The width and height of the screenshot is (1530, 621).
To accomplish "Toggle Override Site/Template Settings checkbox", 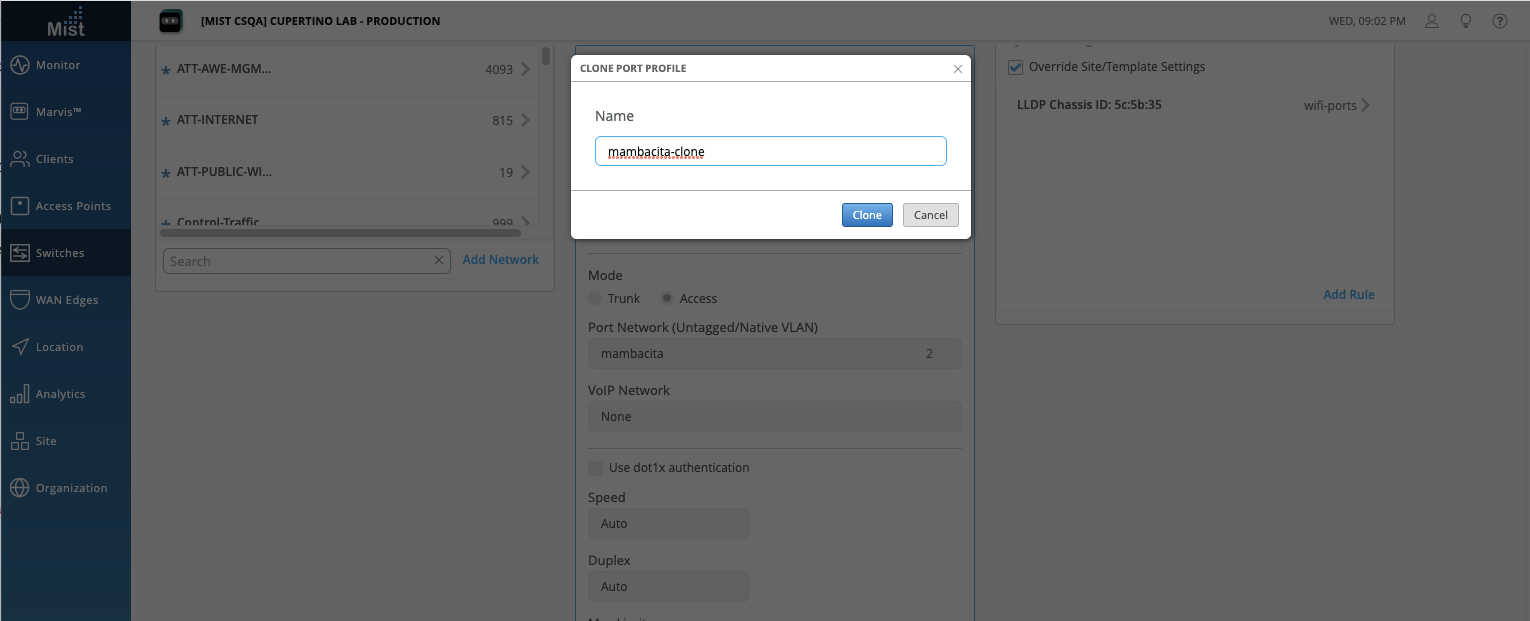I will pos(1016,67).
